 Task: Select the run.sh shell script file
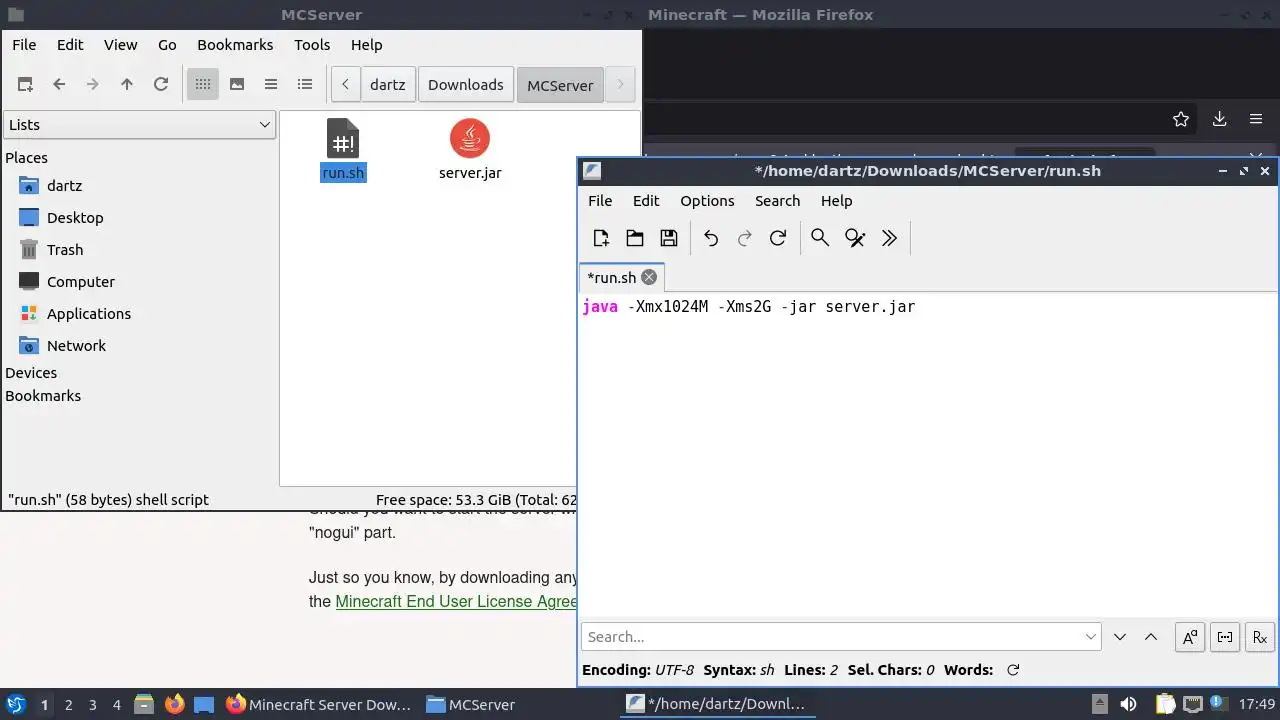tap(343, 150)
